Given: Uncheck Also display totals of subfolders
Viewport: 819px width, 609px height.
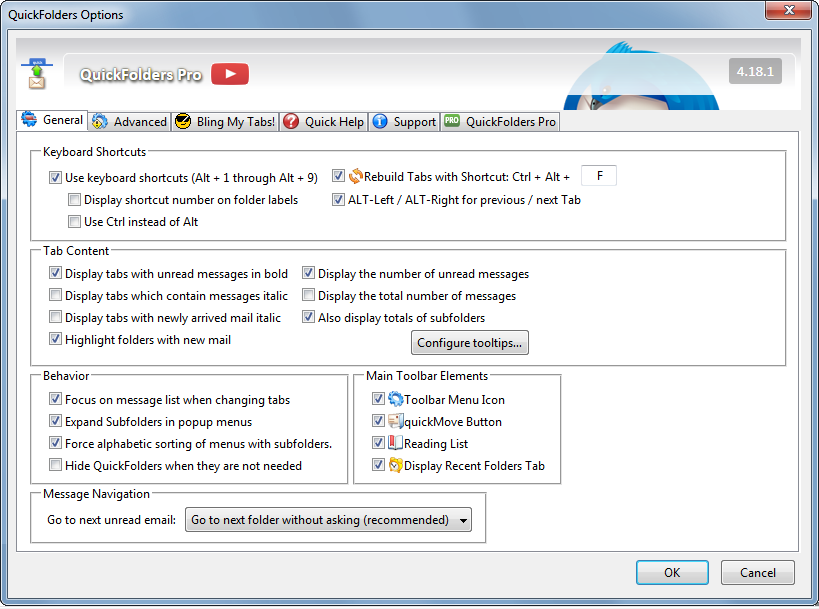Looking at the screenshot, I should point(308,317).
